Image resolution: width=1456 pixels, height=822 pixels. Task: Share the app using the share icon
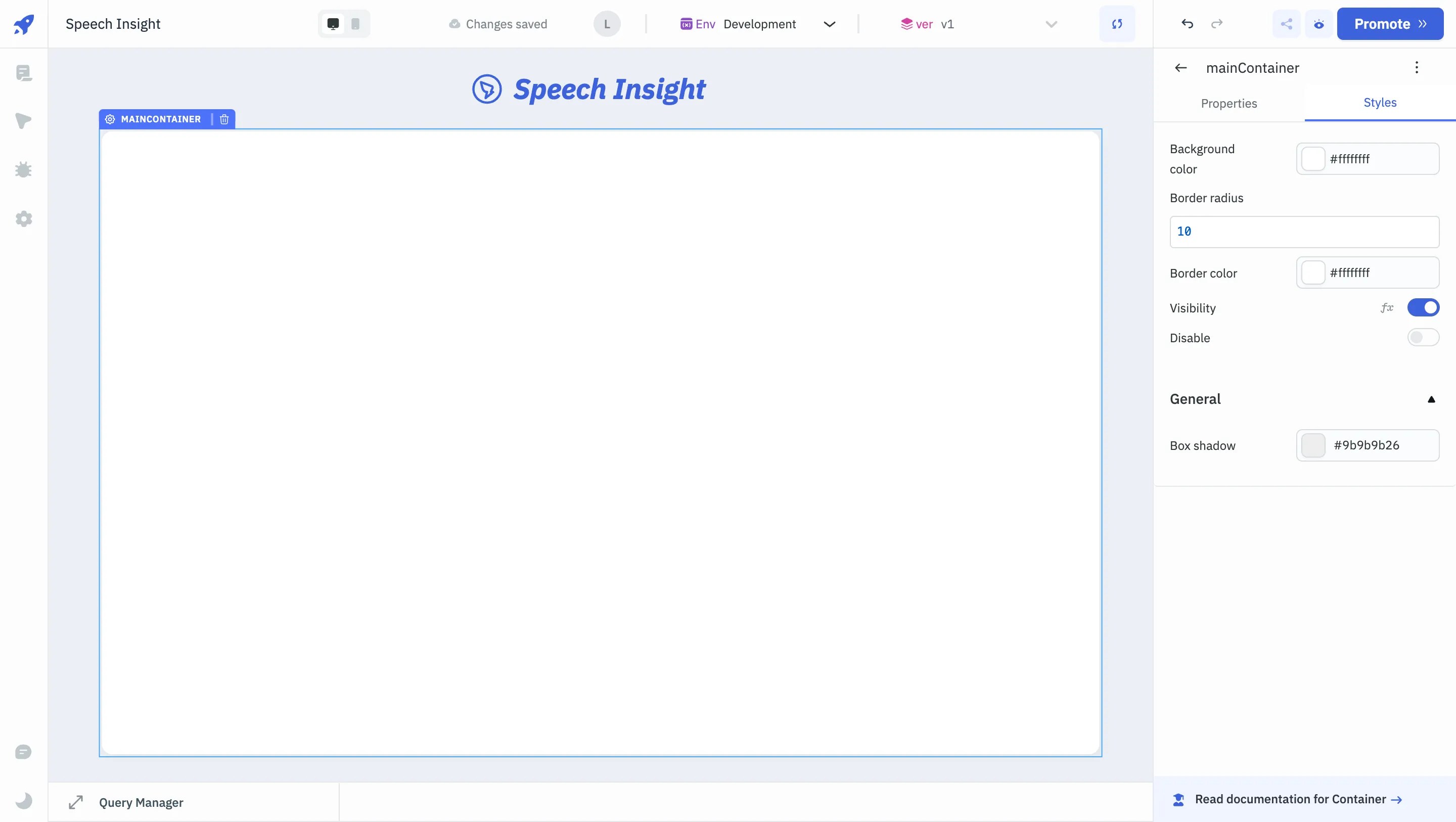tap(1287, 24)
